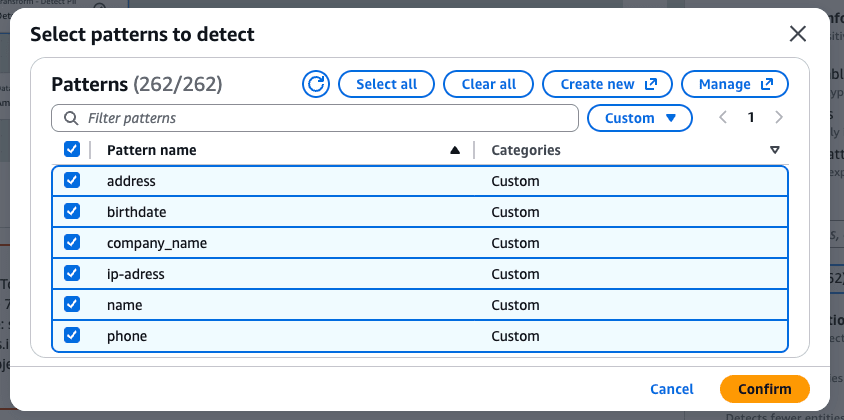844x420 pixels.
Task: Select the address row text
Action: (131, 181)
